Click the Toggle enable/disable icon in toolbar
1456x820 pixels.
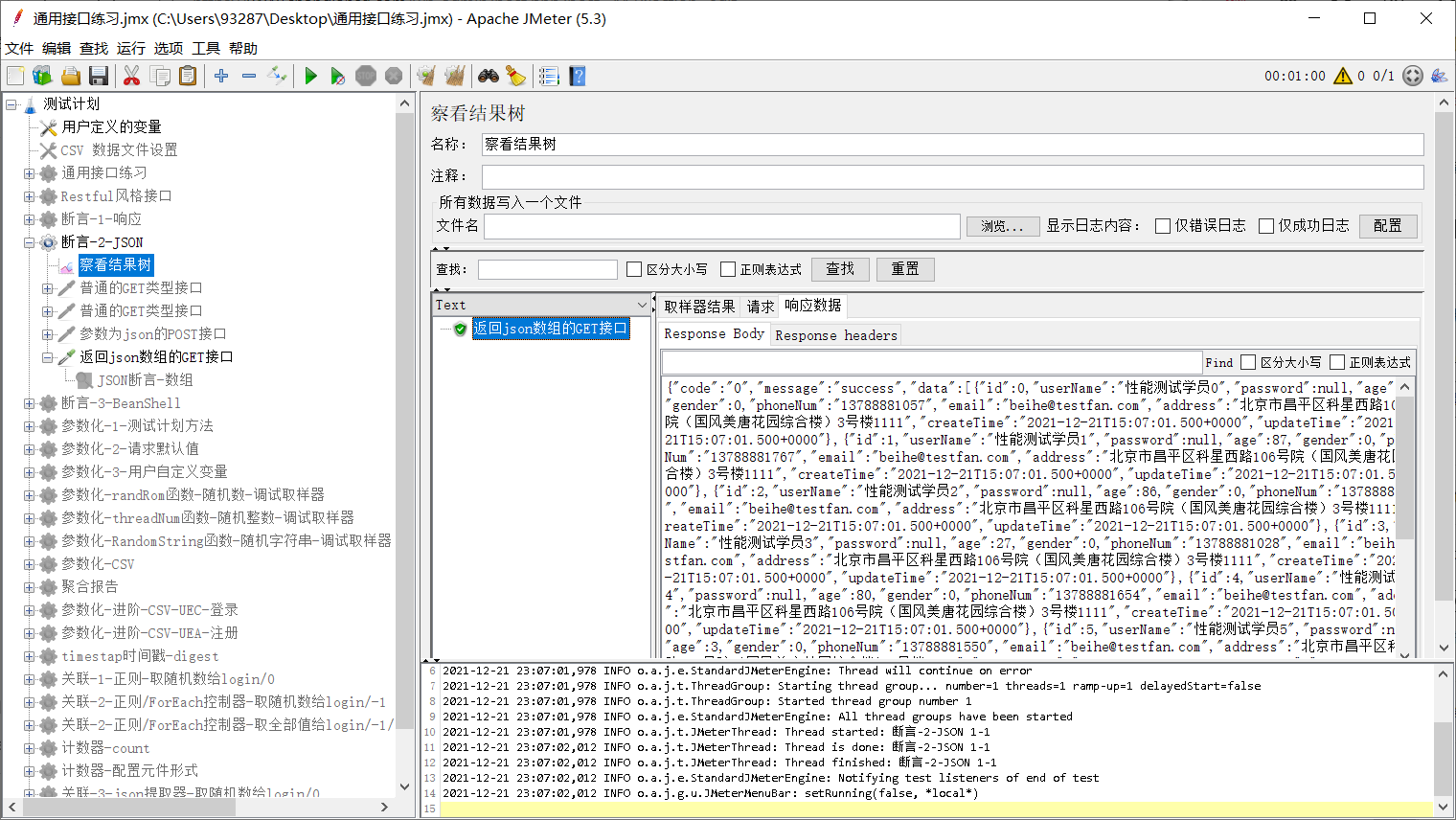[x=277, y=76]
